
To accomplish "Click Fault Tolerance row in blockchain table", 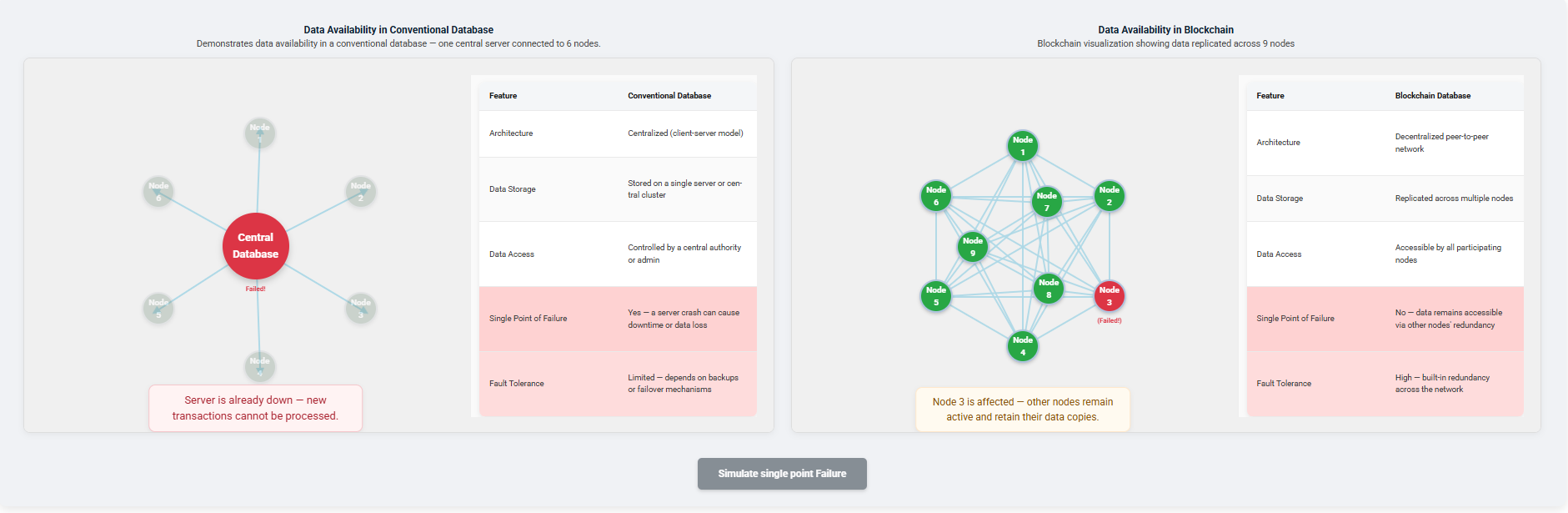I will pos(1384,383).
